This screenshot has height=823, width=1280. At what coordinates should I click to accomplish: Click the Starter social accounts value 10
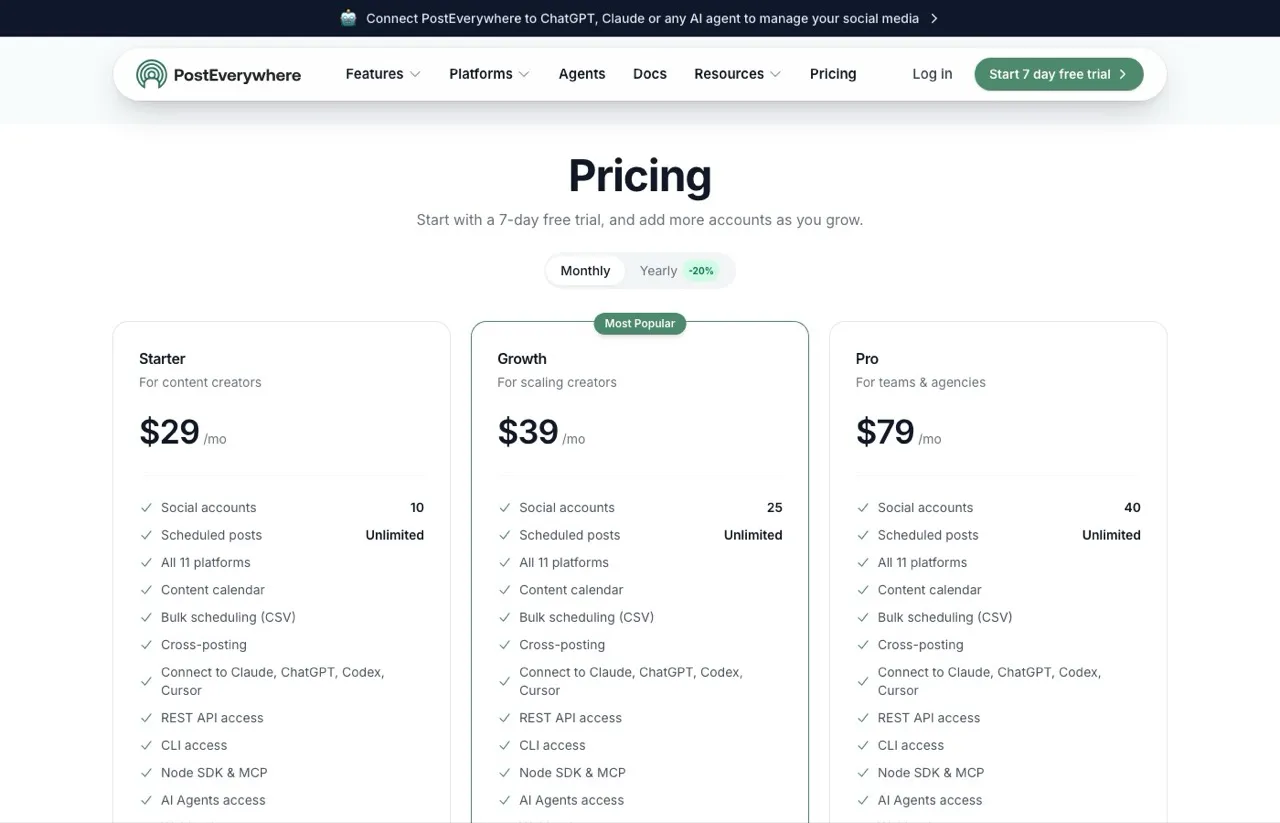pyautogui.click(x=417, y=508)
